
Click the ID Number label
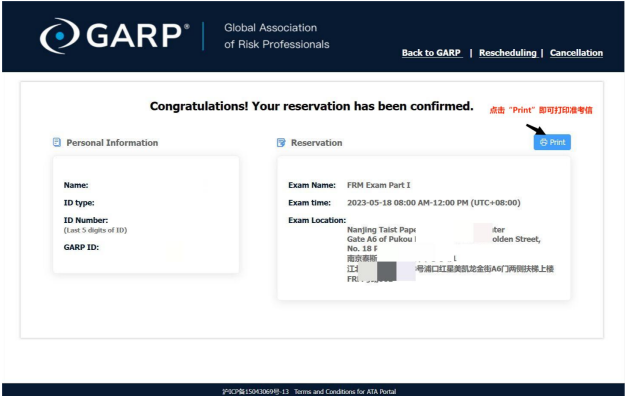coord(86,220)
